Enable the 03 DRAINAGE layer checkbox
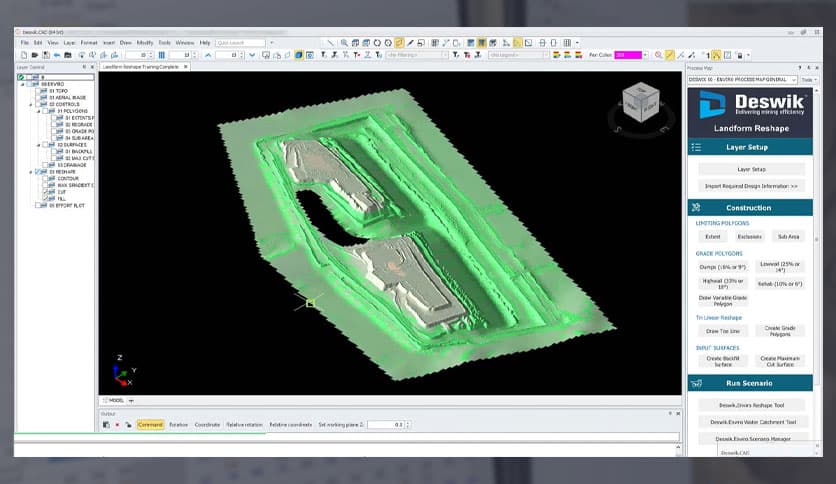Viewport: 836px width, 484px height. pyautogui.click(x=45, y=164)
